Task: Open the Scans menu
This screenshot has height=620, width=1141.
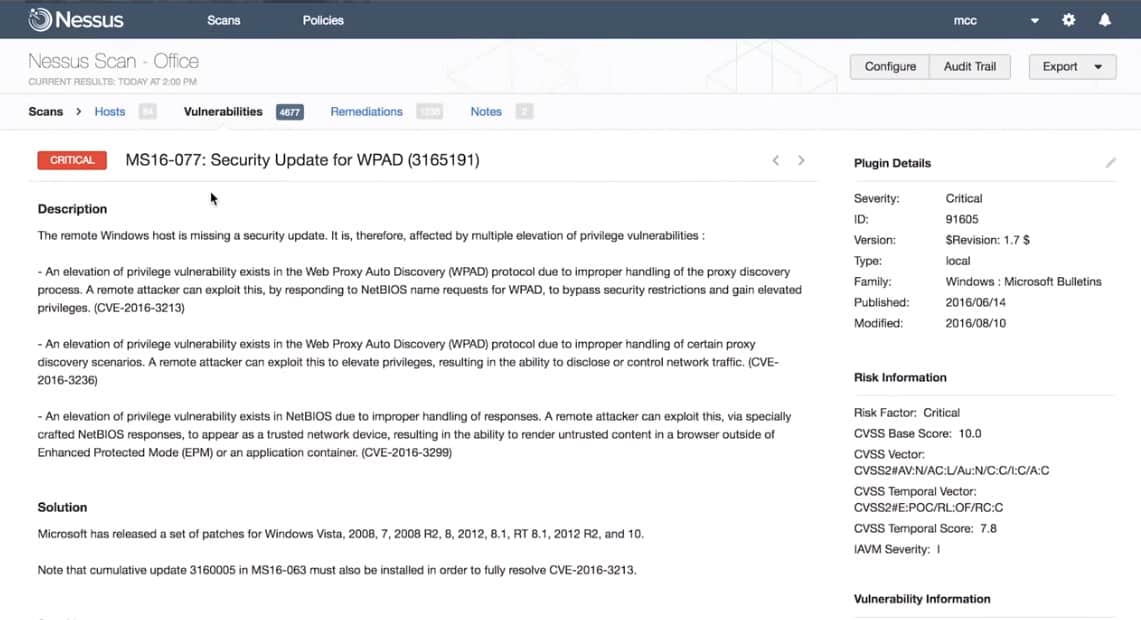Action: click(223, 20)
